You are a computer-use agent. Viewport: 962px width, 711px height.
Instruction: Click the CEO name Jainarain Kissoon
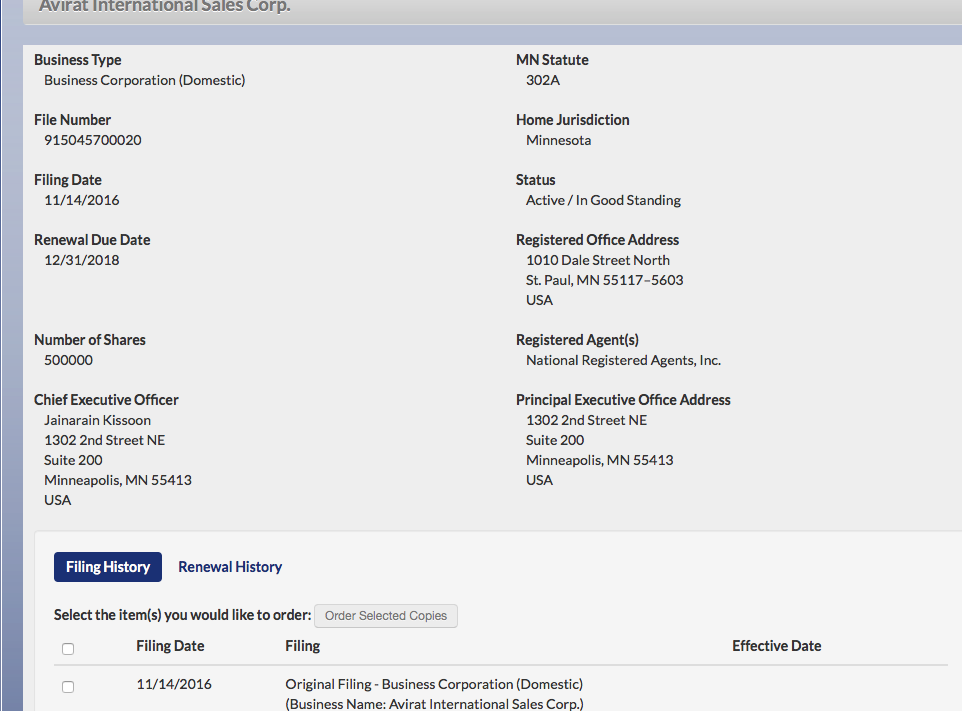(x=97, y=420)
